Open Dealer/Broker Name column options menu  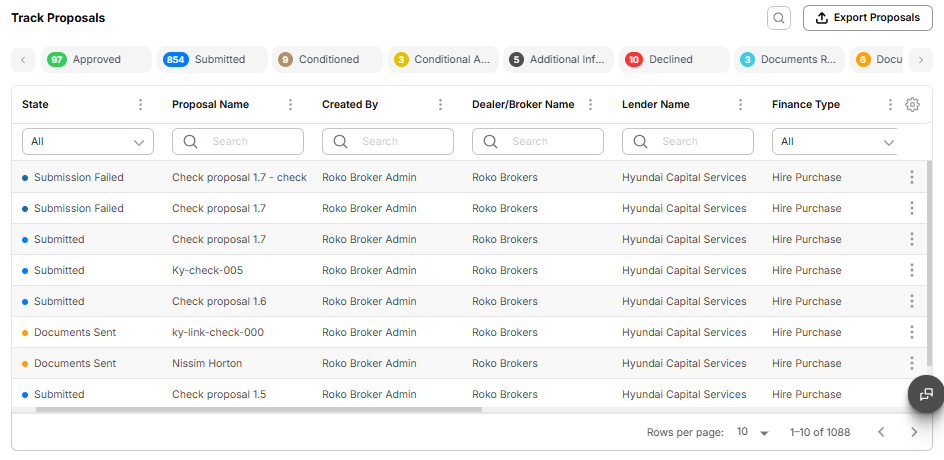click(x=590, y=105)
